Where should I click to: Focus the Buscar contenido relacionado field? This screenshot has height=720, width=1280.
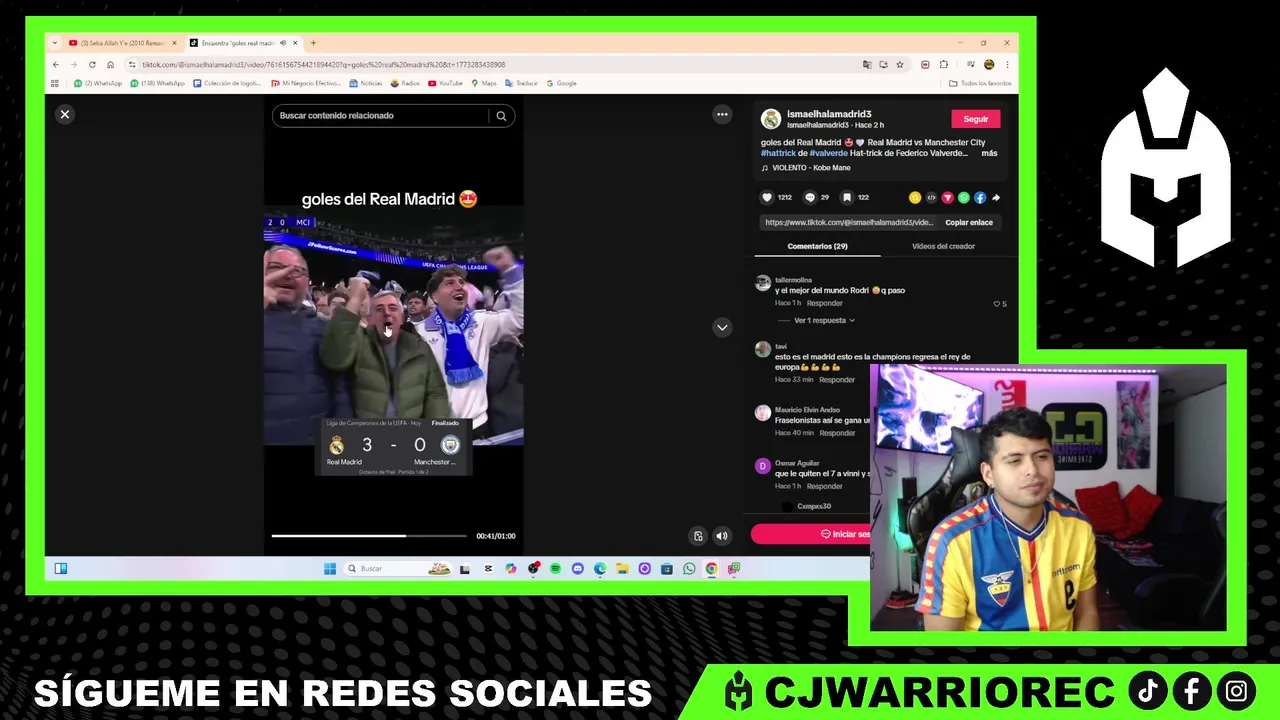point(380,116)
